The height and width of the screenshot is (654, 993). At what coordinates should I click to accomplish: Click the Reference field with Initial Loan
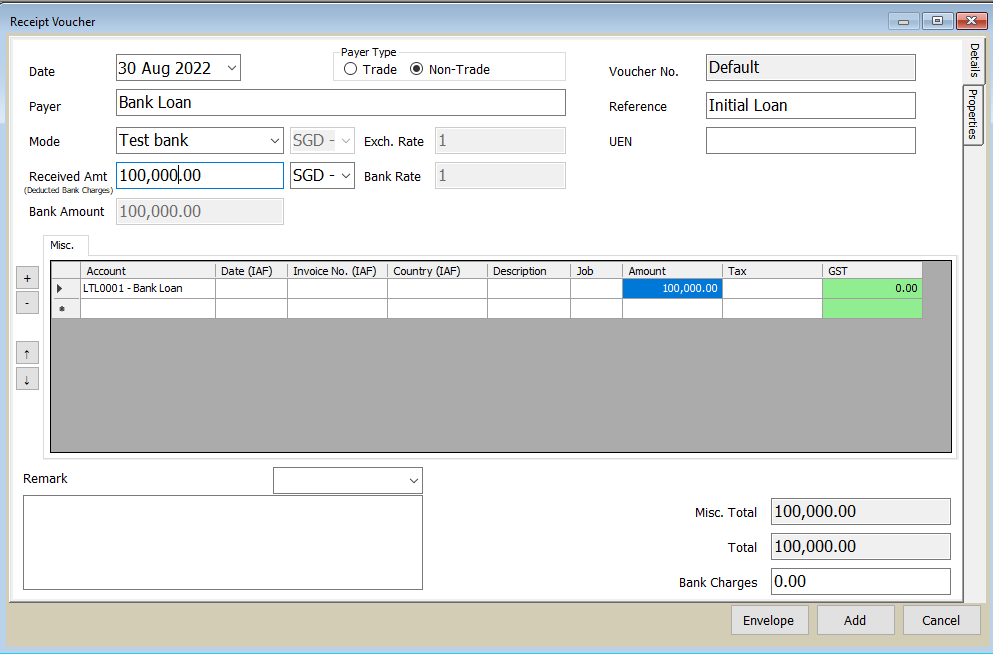tap(811, 106)
